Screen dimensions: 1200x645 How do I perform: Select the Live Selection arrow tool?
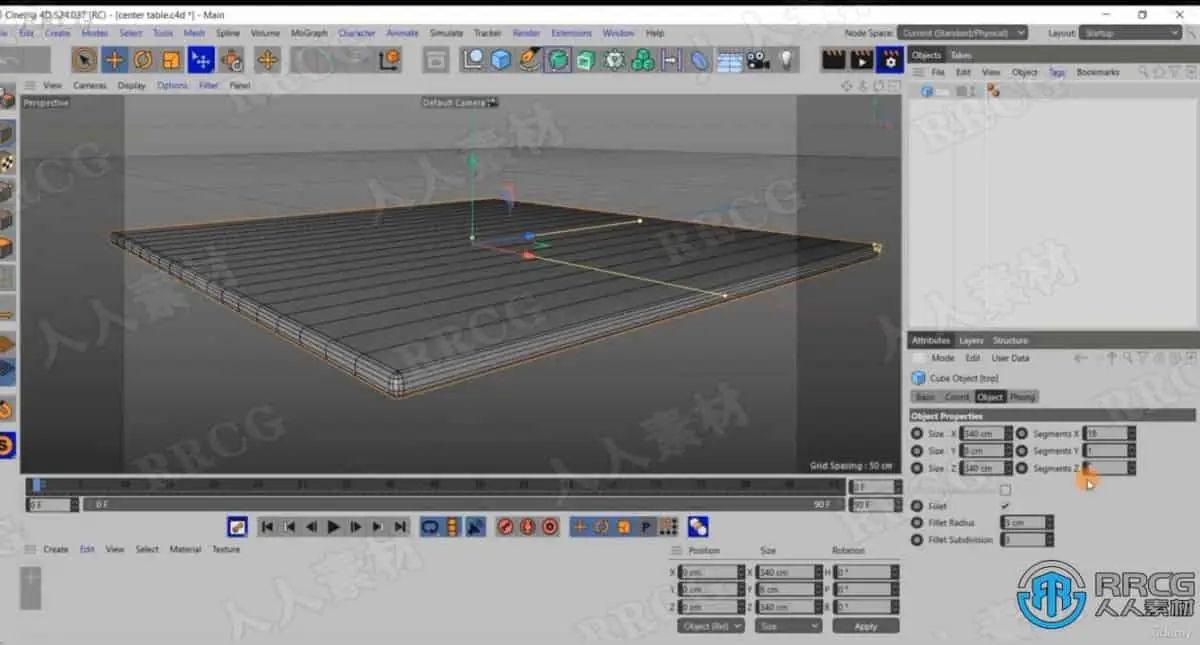(x=86, y=60)
